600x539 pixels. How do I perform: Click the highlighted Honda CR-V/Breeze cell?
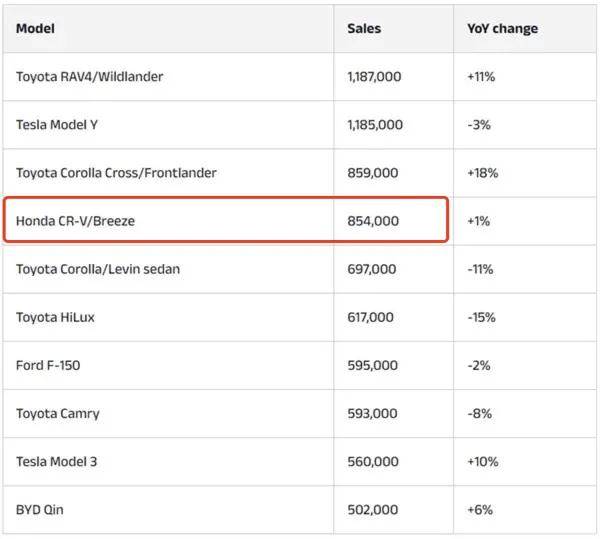pyautogui.click(x=75, y=221)
